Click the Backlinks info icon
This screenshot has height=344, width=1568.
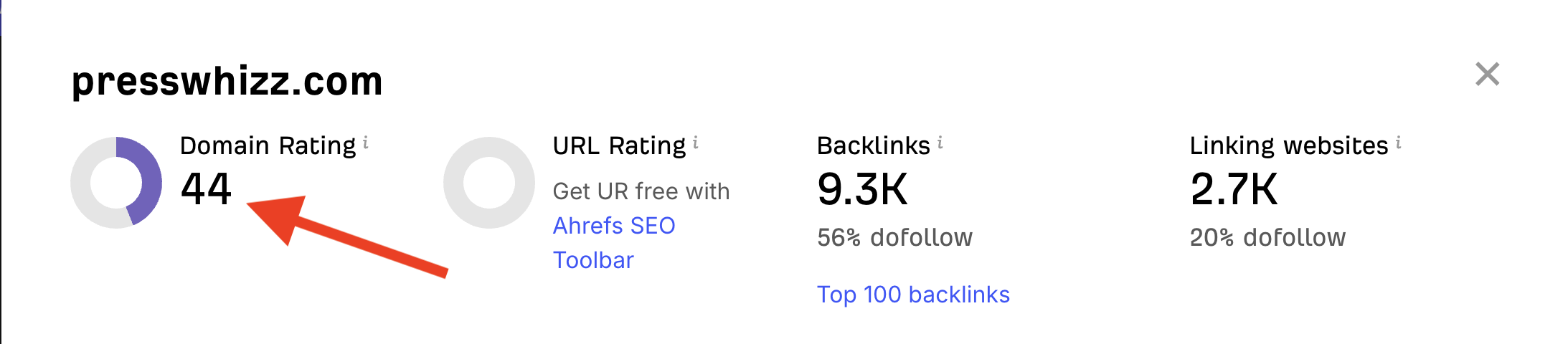pyautogui.click(x=940, y=143)
